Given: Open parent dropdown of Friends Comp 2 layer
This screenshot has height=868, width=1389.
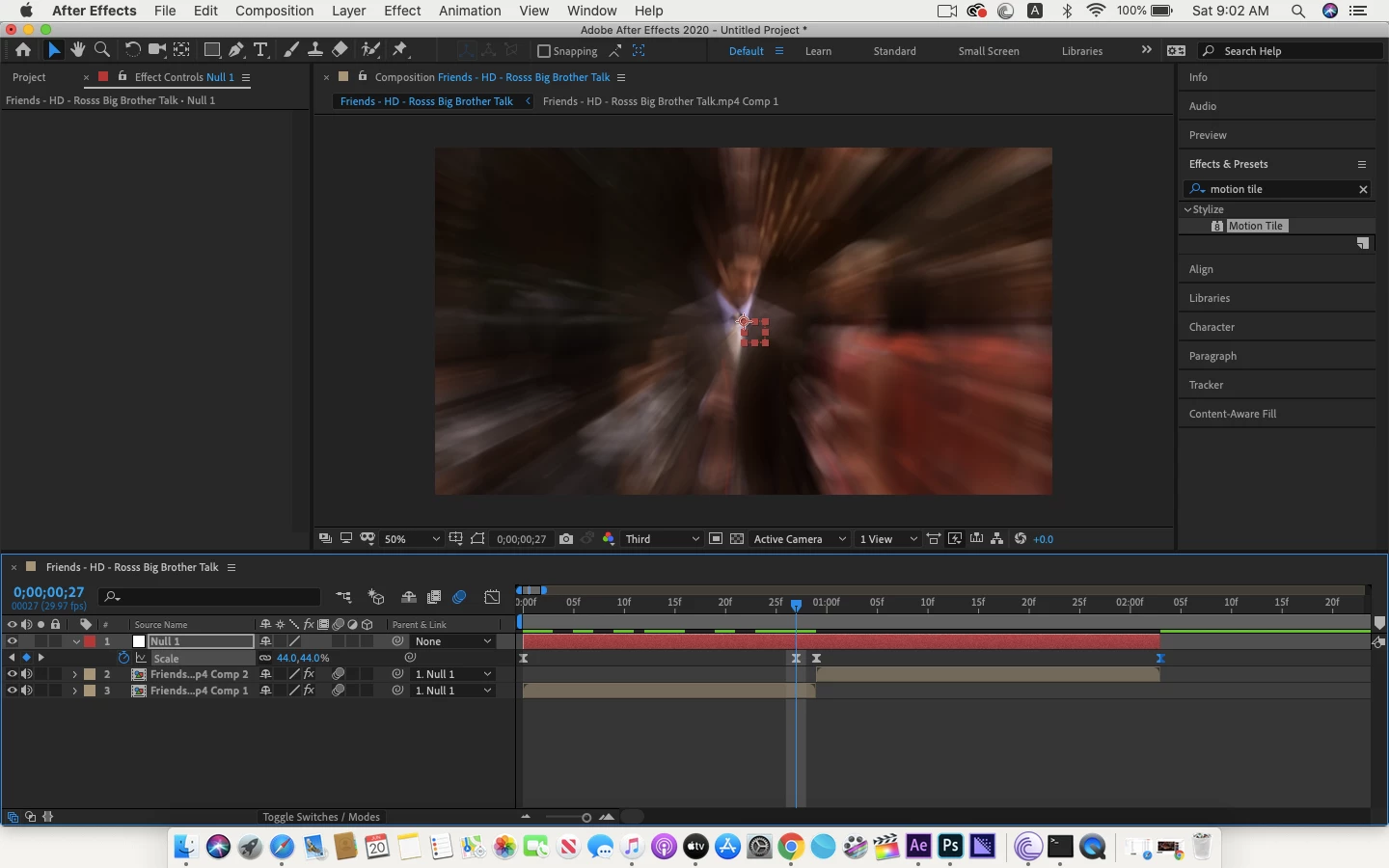Looking at the screenshot, I should 452,674.
